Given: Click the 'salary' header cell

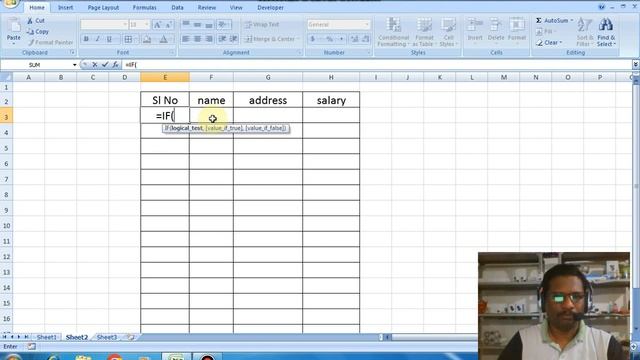Looking at the screenshot, I should [x=331, y=100].
